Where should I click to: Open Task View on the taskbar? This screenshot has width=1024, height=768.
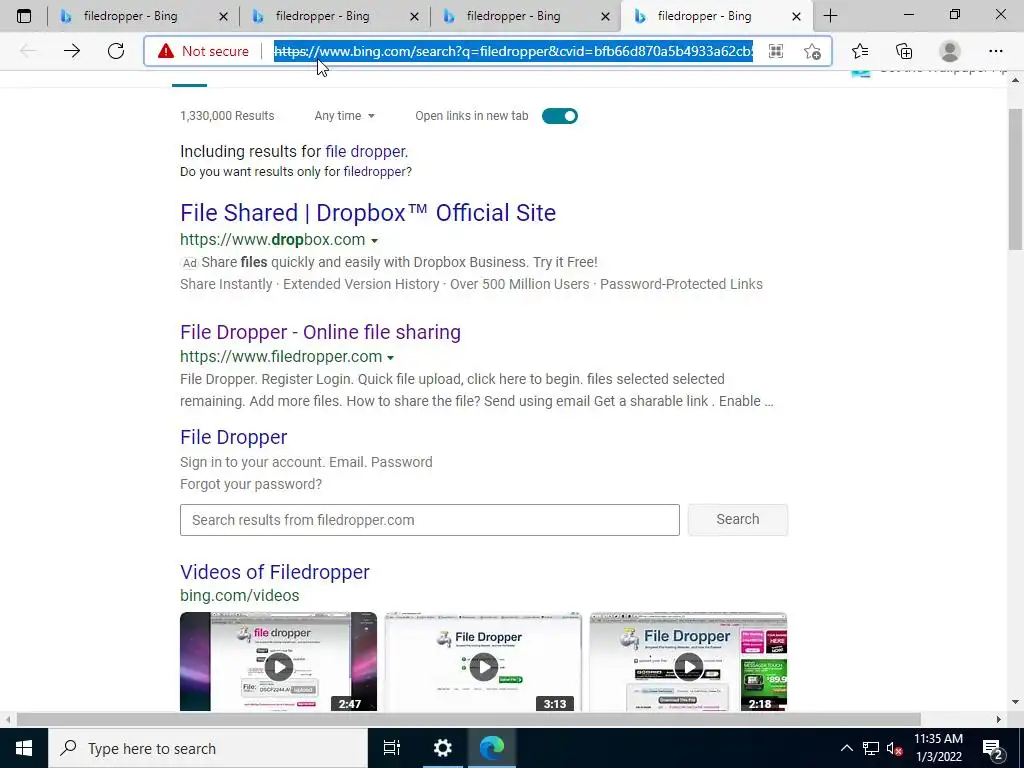(392, 748)
